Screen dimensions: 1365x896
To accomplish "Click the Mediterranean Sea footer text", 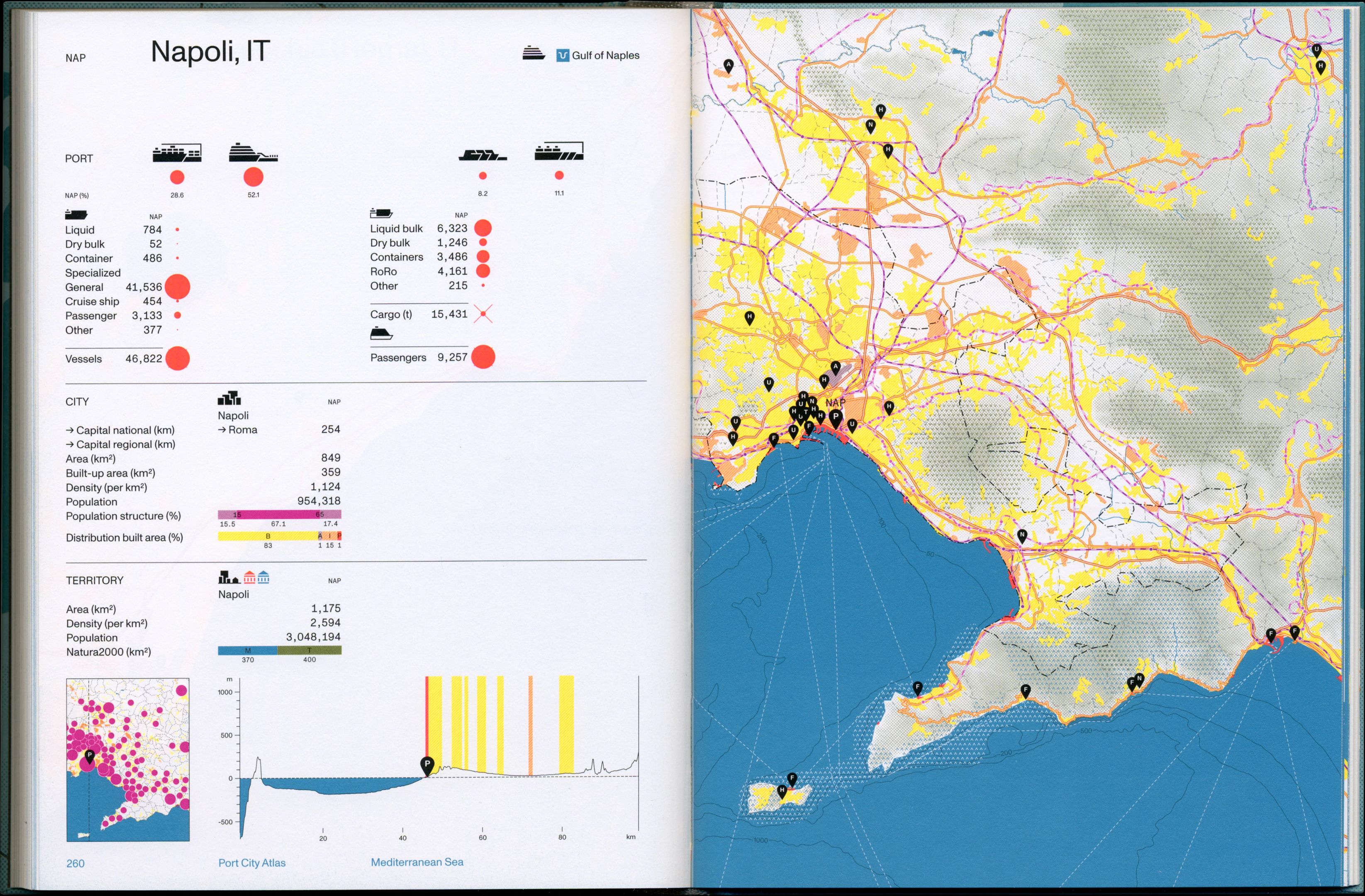I will coord(417,862).
